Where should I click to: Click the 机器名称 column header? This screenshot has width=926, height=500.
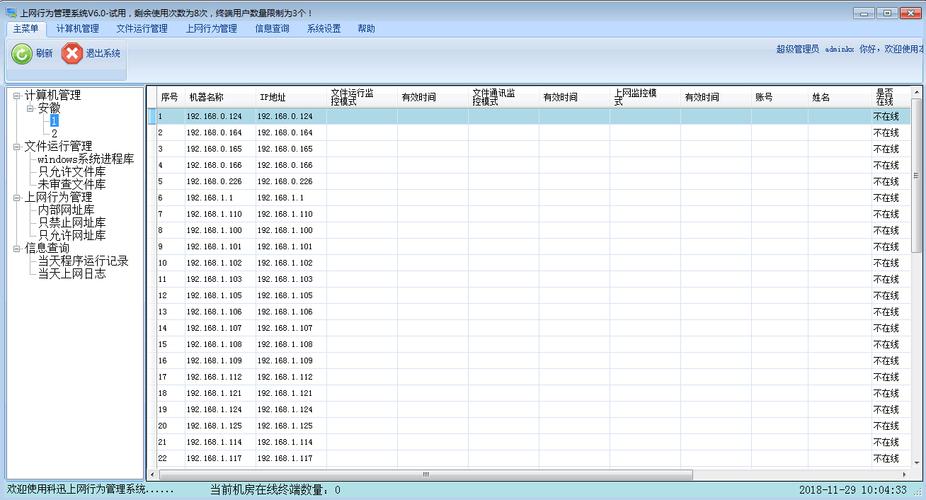pyautogui.click(x=206, y=98)
